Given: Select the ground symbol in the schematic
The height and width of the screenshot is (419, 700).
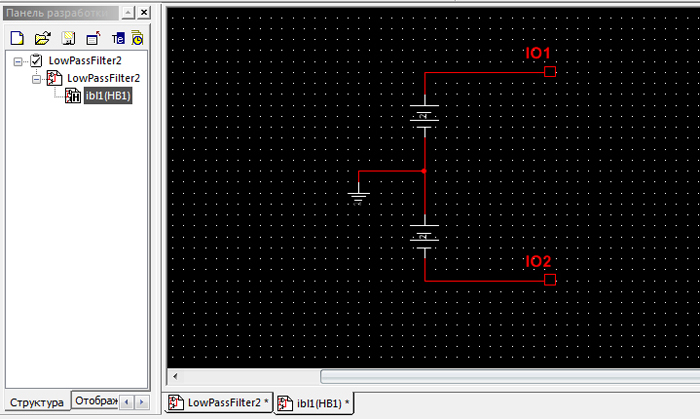Looking at the screenshot, I should point(358,194).
